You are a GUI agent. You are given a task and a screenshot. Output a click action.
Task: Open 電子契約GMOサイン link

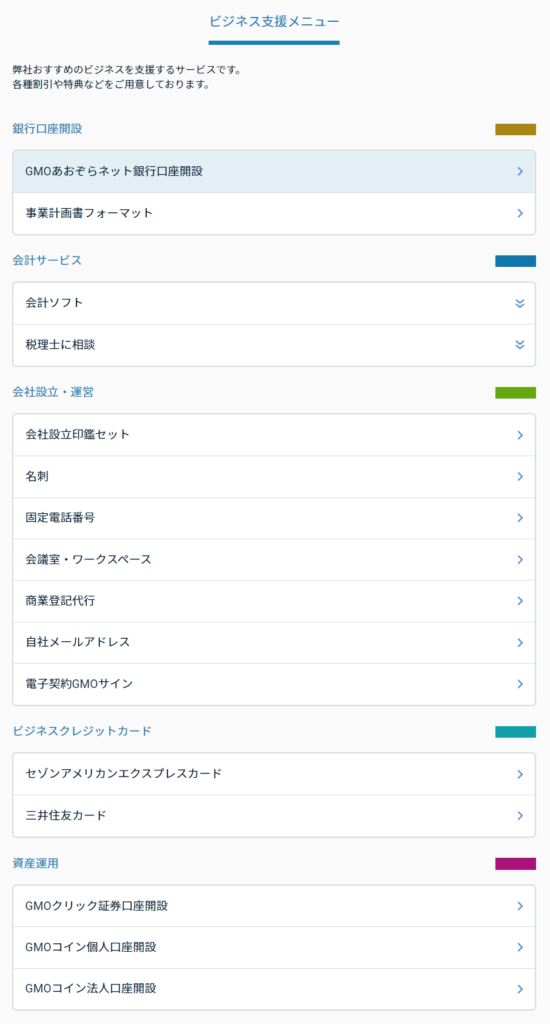[x=274, y=684]
